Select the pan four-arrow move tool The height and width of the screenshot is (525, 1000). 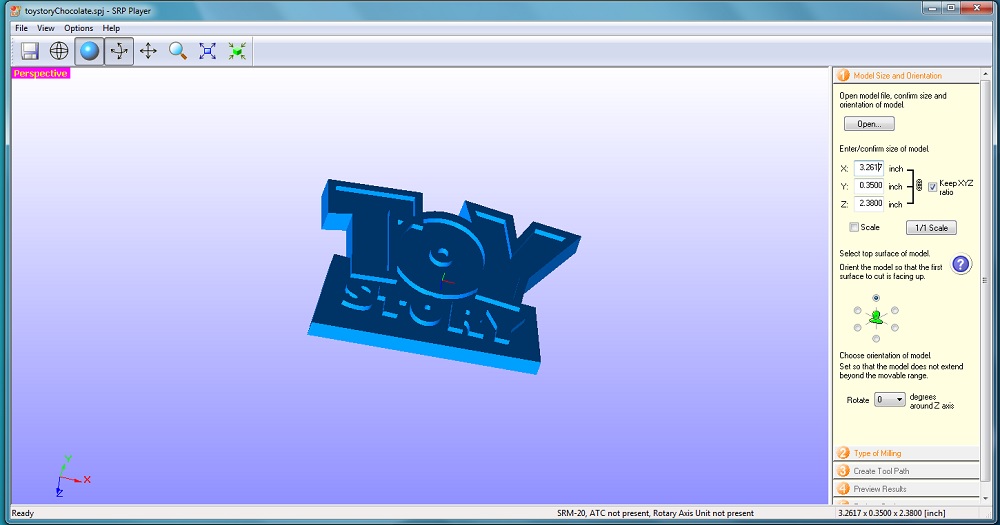click(148, 51)
